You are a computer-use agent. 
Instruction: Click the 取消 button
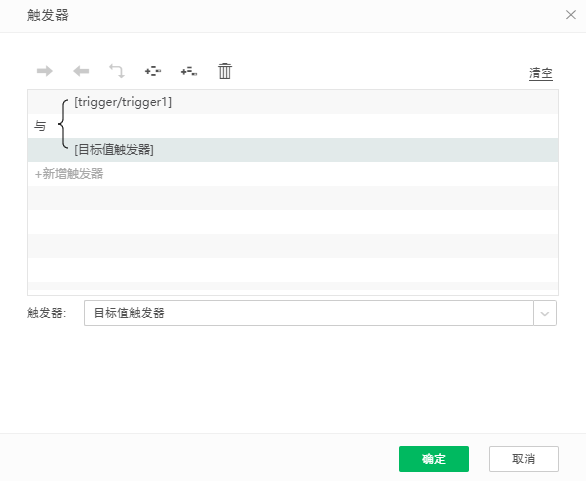click(x=524, y=459)
